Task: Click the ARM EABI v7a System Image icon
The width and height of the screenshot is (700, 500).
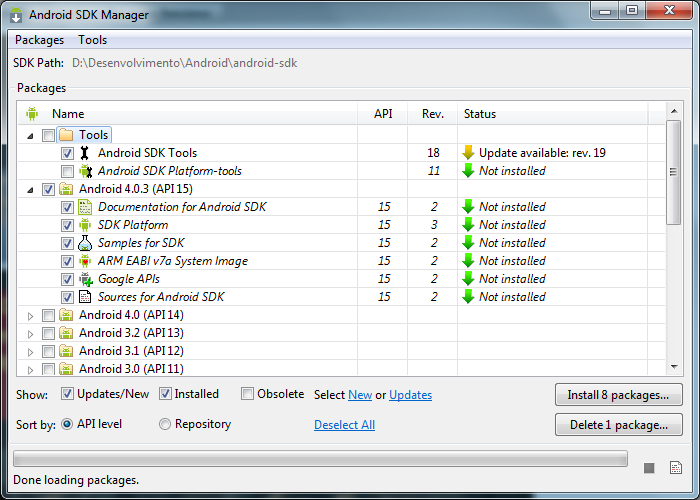Action: pos(85,261)
